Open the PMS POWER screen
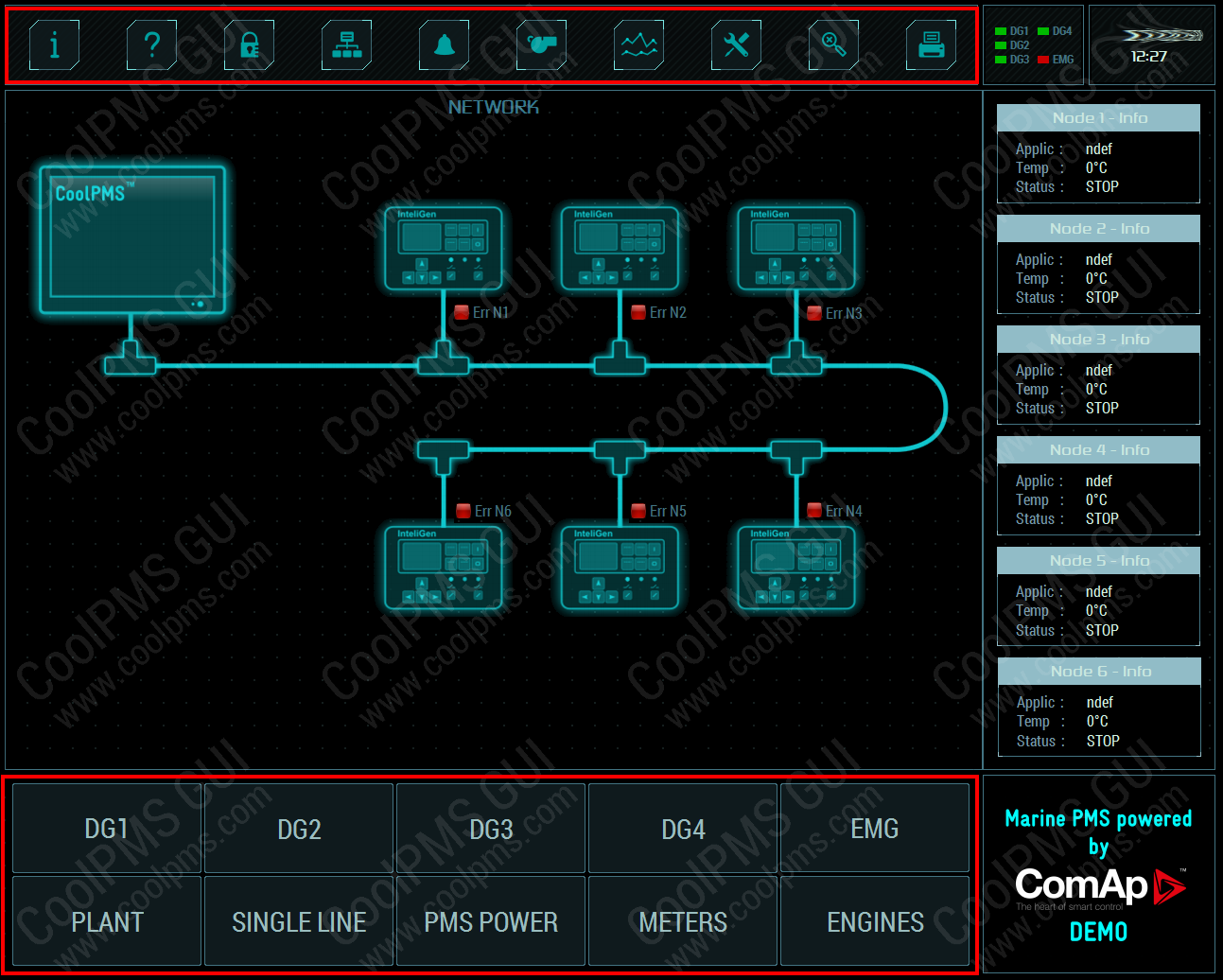The width and height of the screenshot is (1223, 980). point(491,921)
